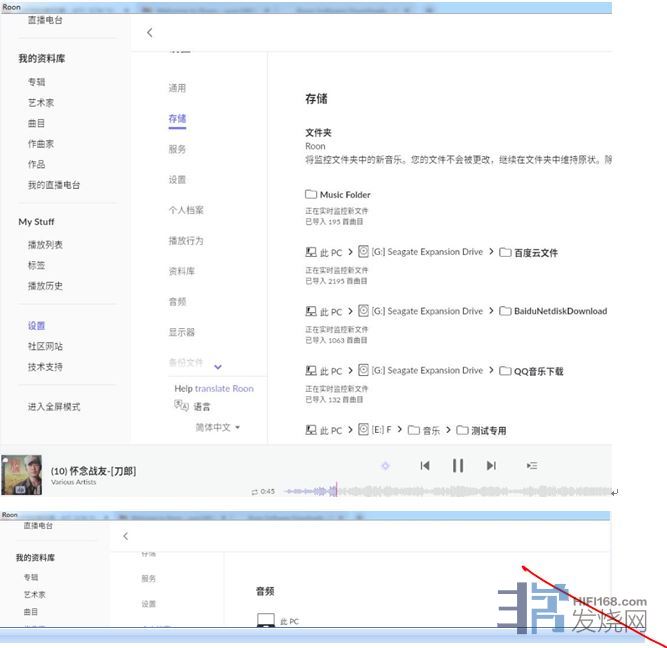Click the 百度云文件 folder icon
Image resolution: width=667 pixels, height=648 pixels.
tap(505, 252)
